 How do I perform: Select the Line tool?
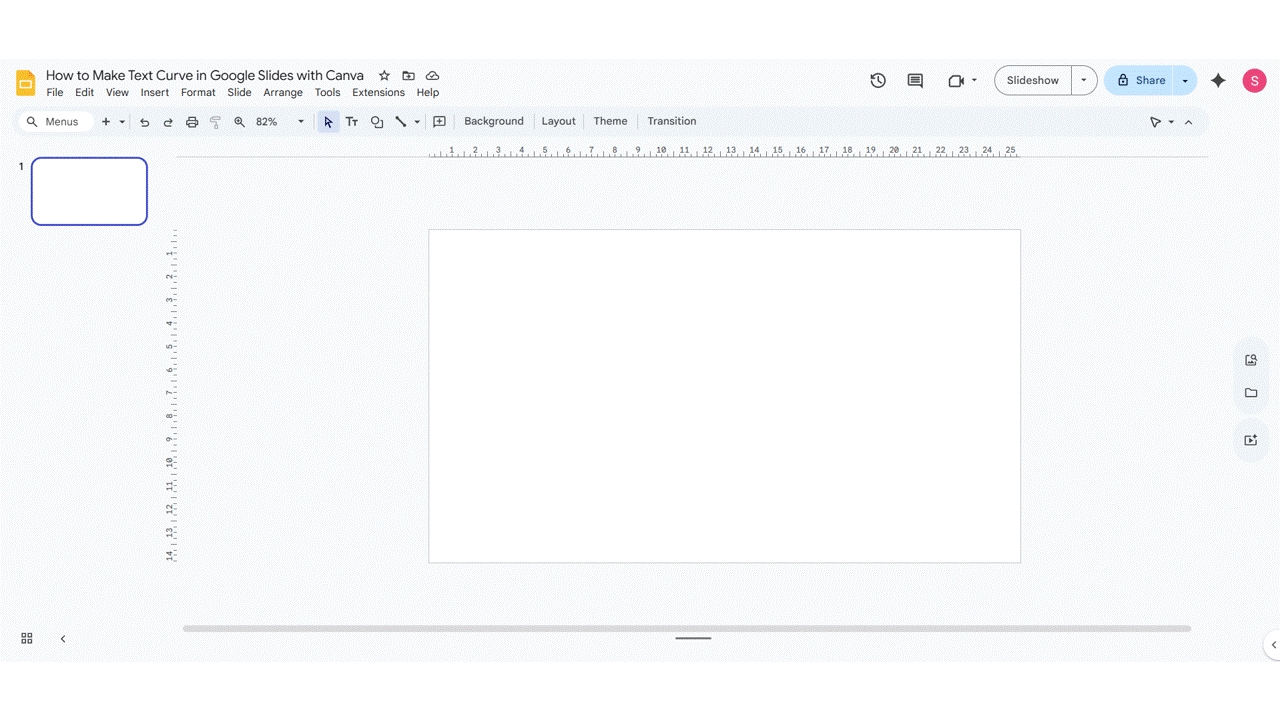coord(401,122)
